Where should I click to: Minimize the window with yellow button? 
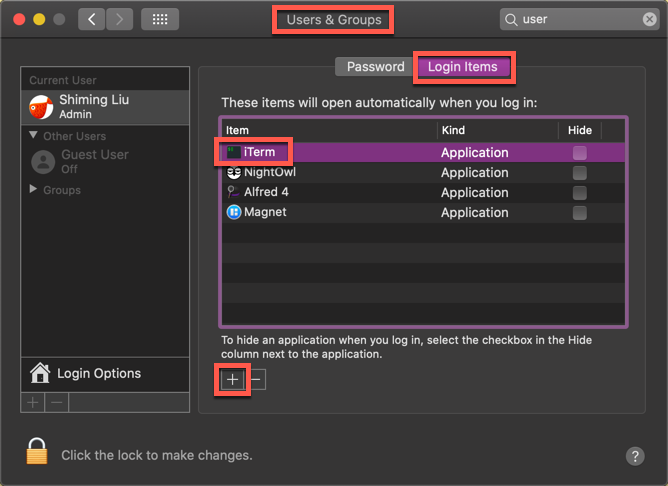[x=39, y=19]
